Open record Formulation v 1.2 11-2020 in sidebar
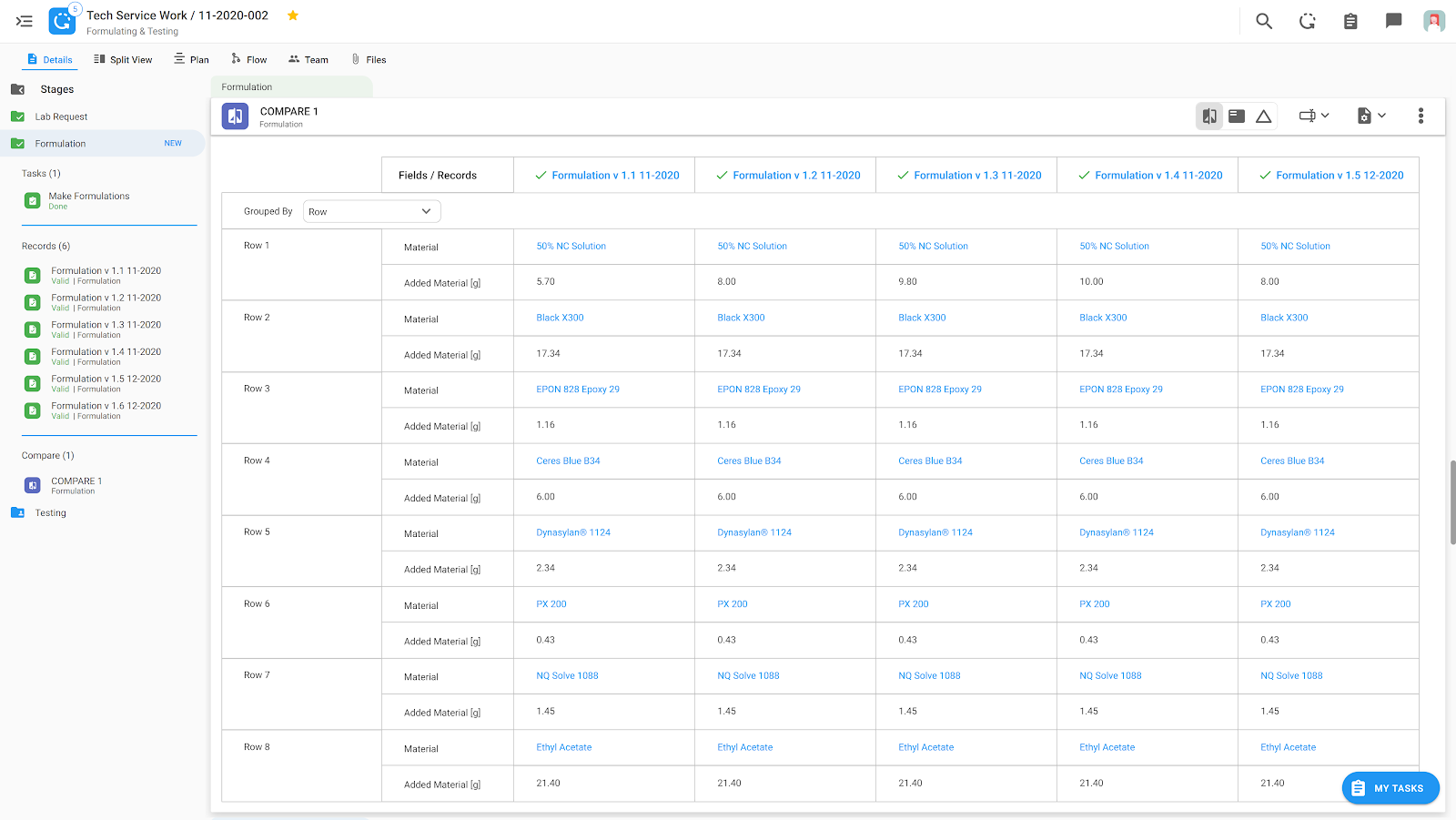This screenshot has height=820, width=1456. tap(106, 299)
